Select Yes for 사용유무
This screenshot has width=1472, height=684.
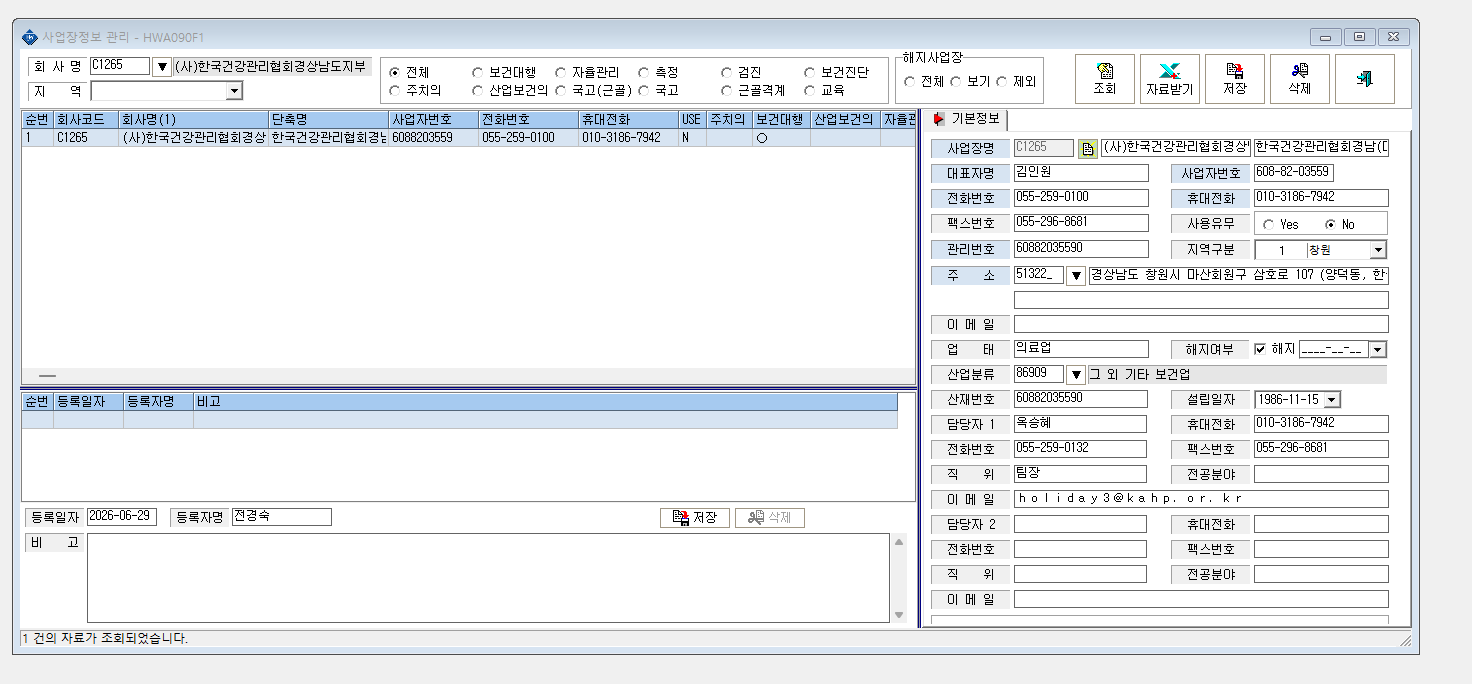click(x=1269, y=225)
